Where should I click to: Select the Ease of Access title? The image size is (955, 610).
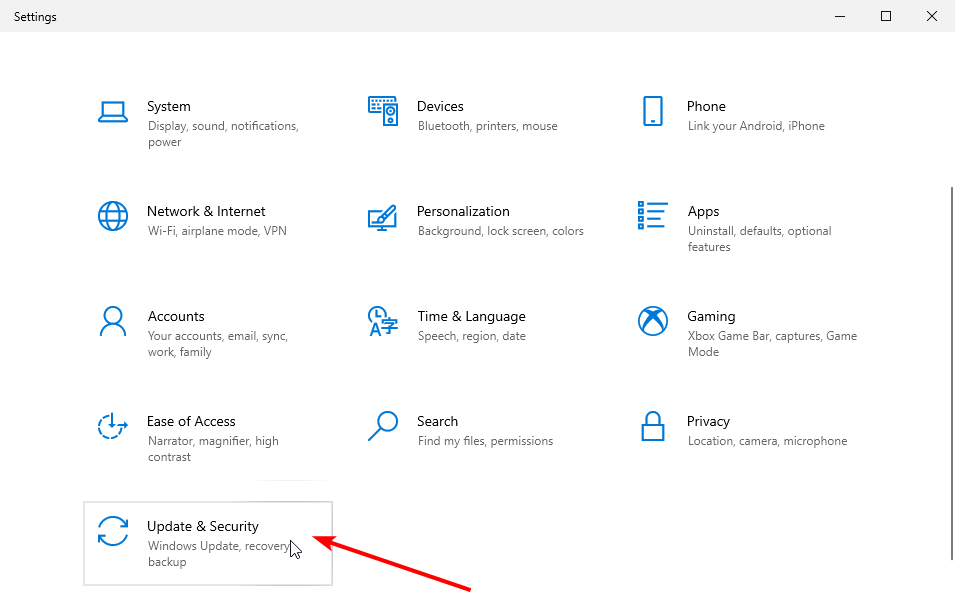[191, 421]
